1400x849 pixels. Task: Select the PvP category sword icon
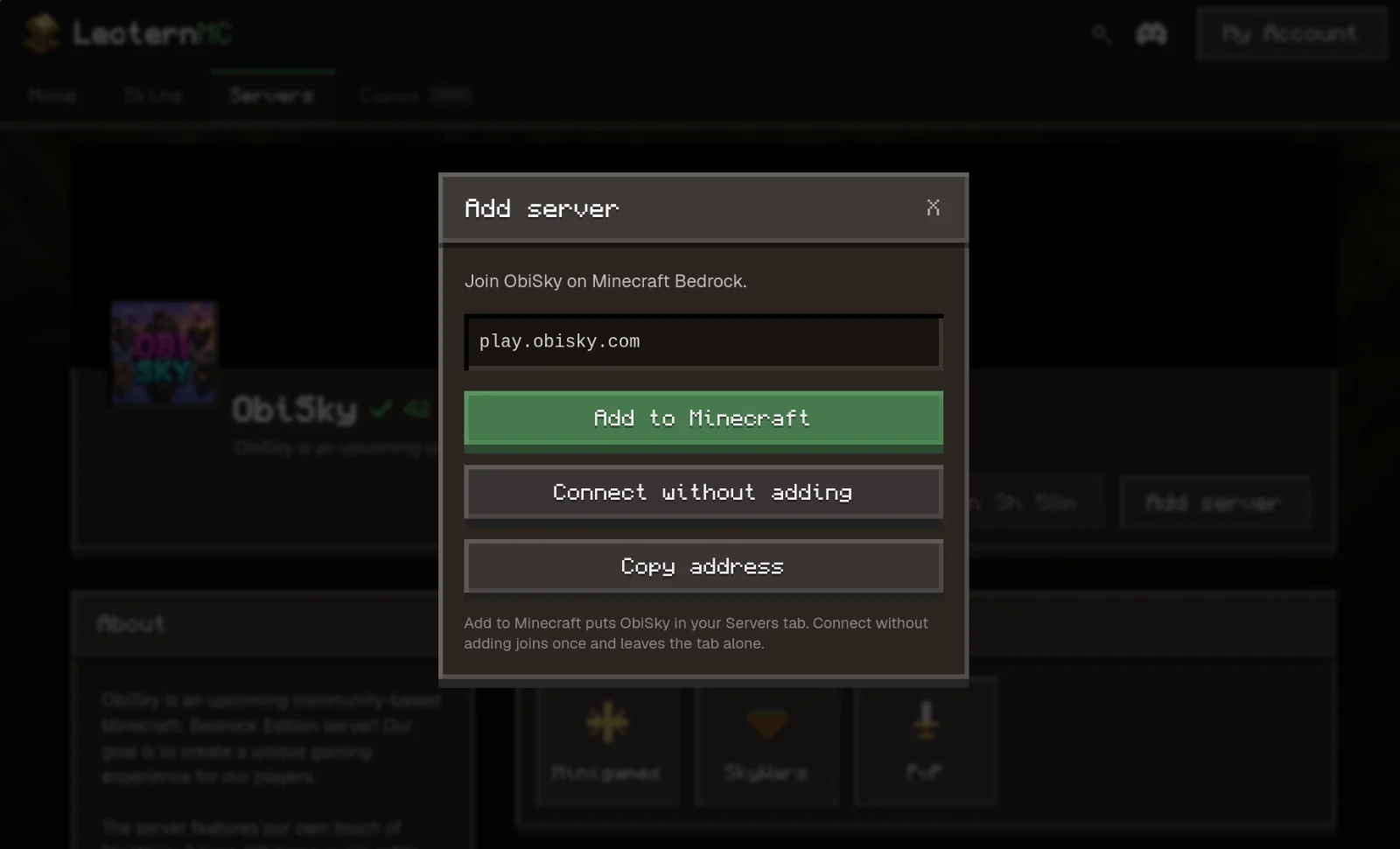pyautogui.click(x=926, y=721)
